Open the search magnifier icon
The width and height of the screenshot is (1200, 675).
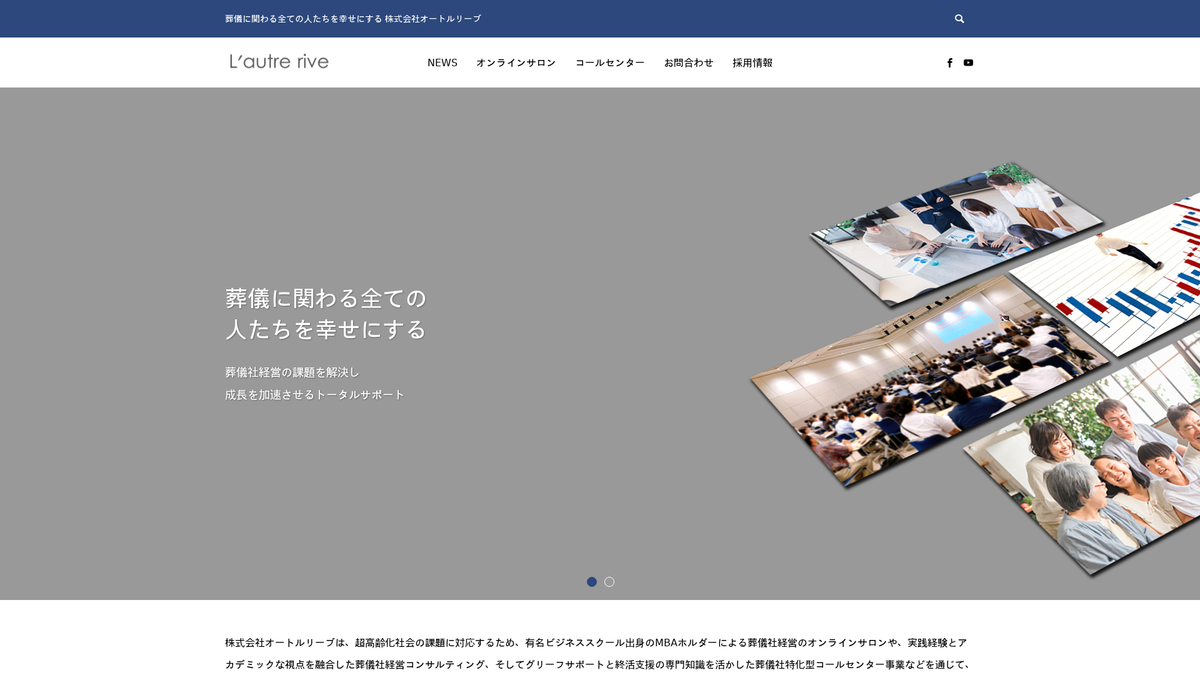point(959,19)
